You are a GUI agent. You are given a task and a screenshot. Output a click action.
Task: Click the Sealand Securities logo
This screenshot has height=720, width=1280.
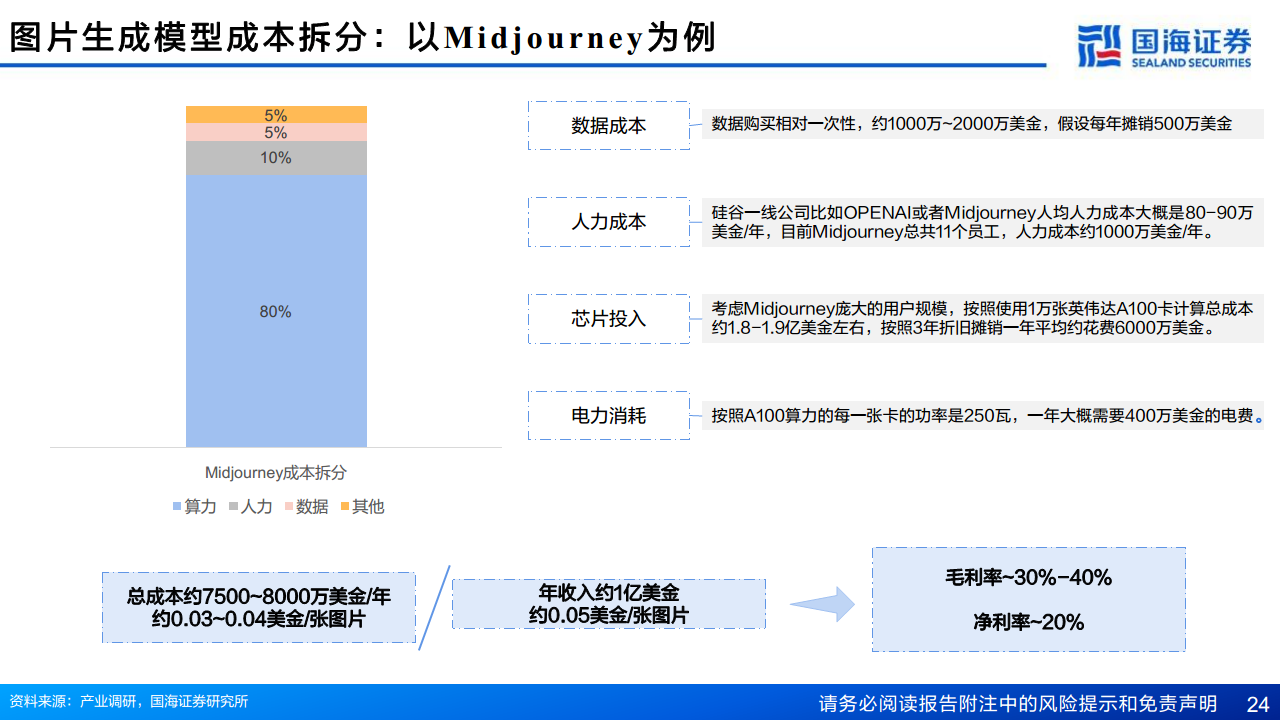[1165, 46]
